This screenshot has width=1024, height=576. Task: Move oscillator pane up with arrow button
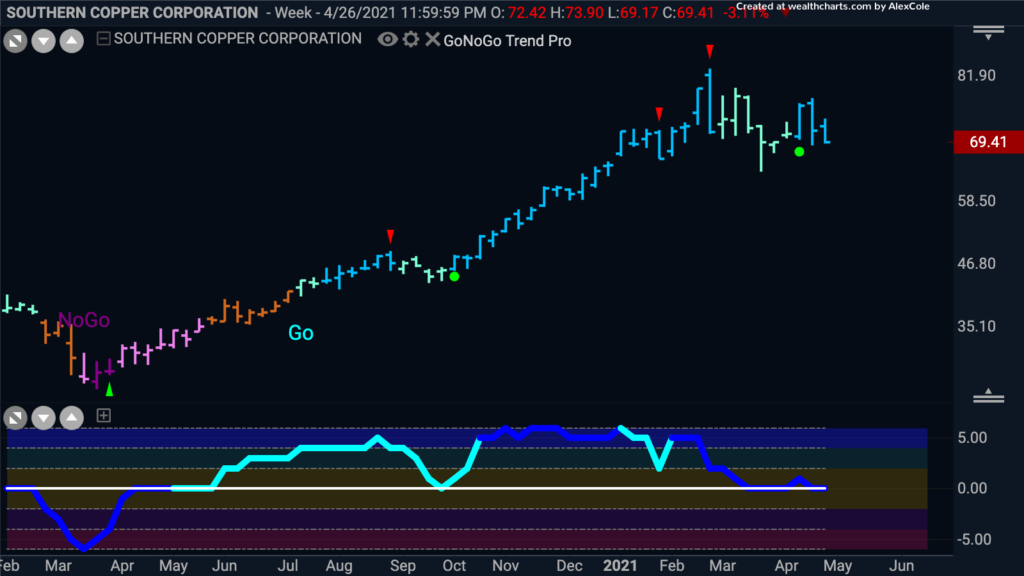point(72,417)
